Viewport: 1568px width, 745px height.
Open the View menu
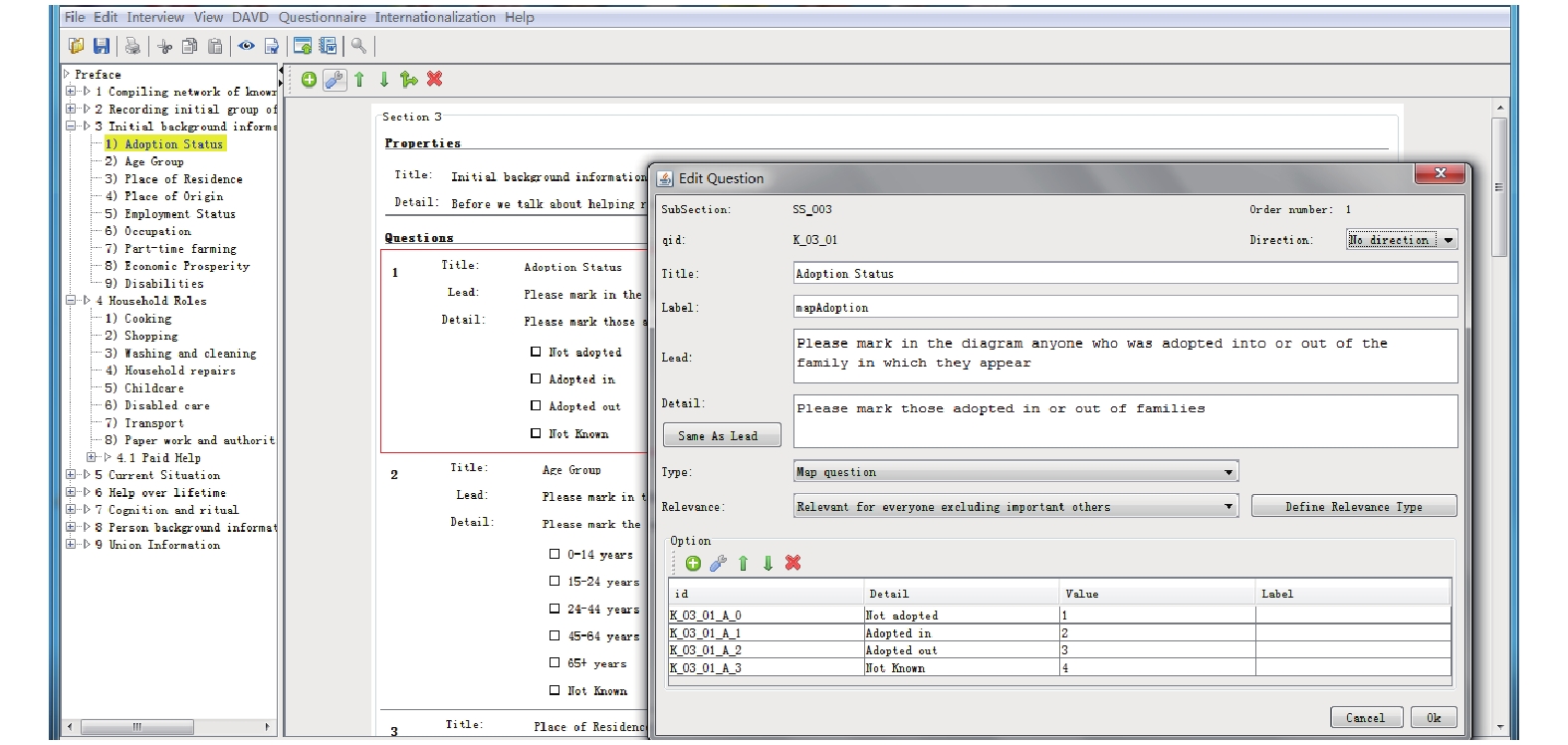tap(208, 17)
